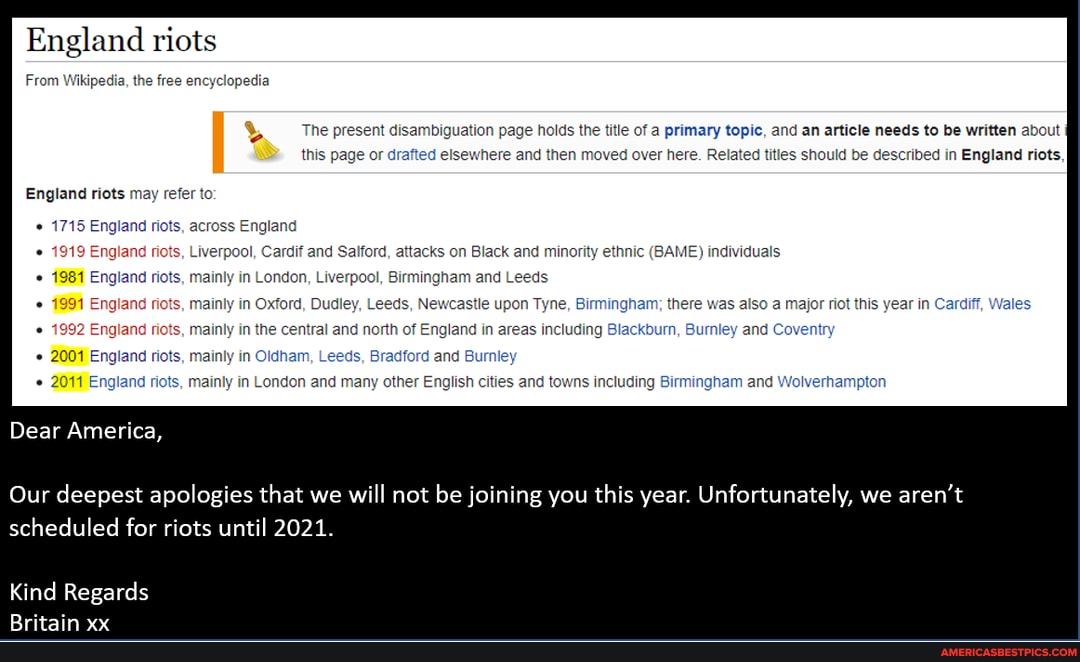This screenshot has width=1080, height=662.
Task: Open the Oldham link
Action: point(282,356)
